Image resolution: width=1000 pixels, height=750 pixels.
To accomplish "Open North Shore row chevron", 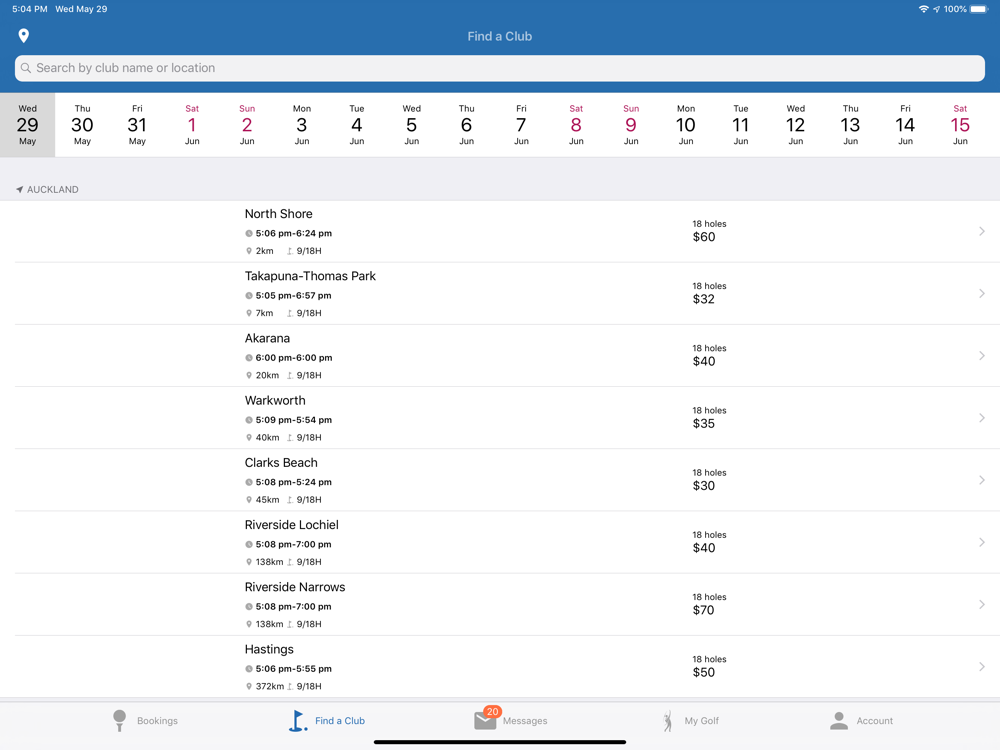I will pyautogui.click(x=982, y=232).
